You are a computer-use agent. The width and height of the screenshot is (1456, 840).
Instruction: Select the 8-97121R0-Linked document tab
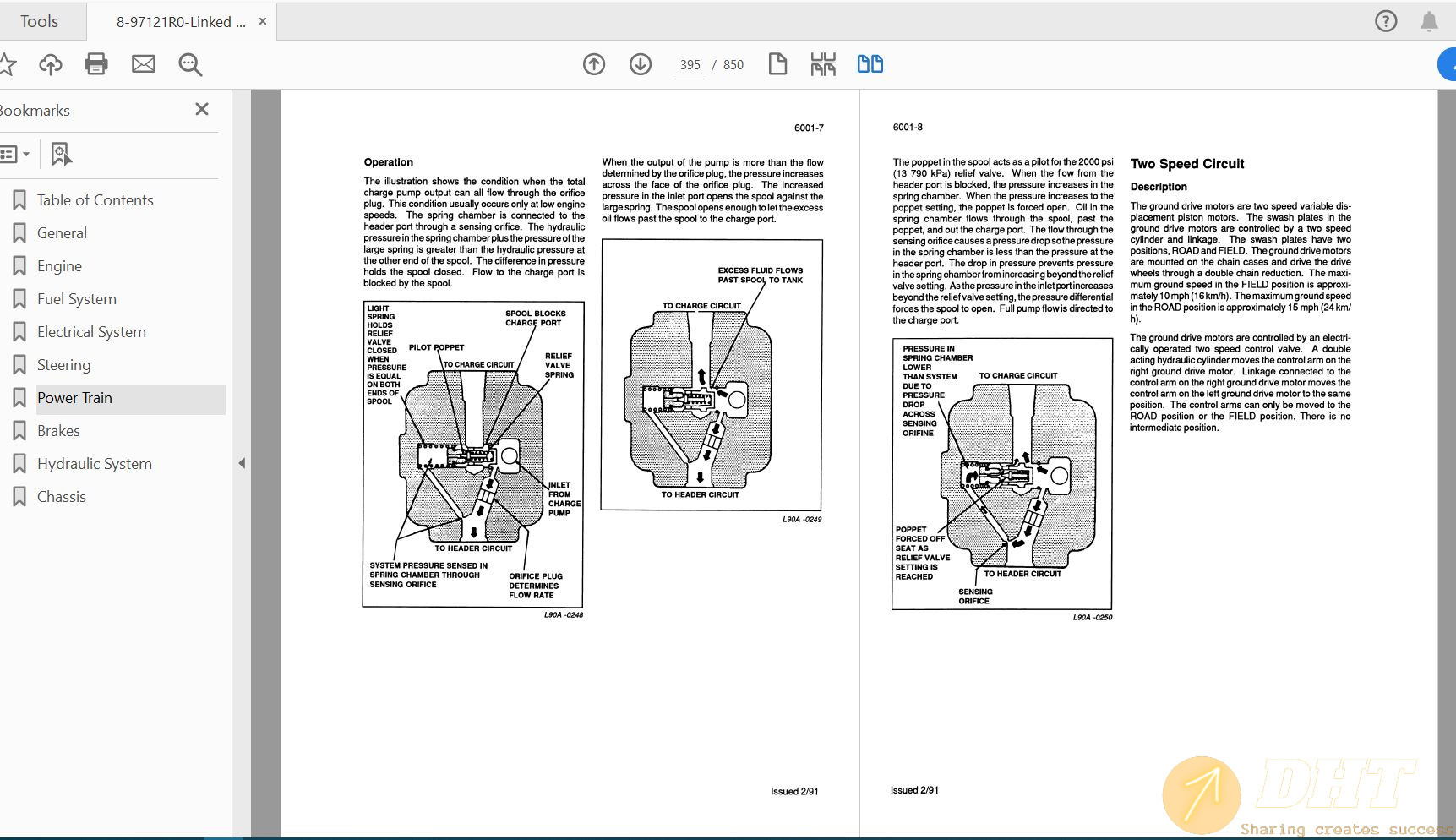181,22
